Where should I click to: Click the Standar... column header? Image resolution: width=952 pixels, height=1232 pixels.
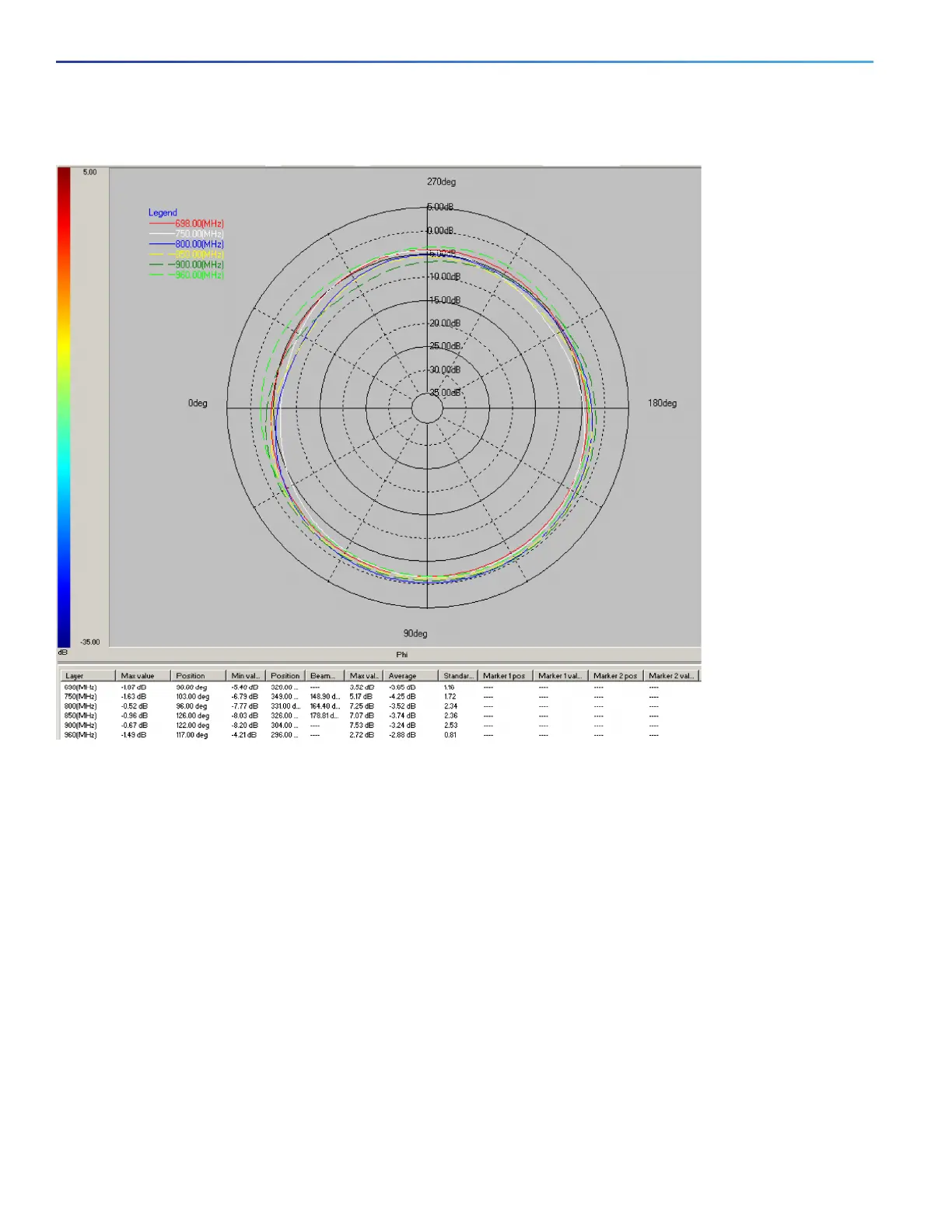click(458, 676)
